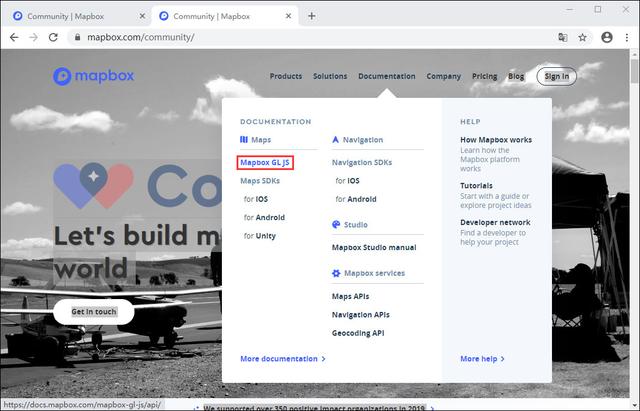
Task: Click the Maps section icon
Action: point(244,140)
